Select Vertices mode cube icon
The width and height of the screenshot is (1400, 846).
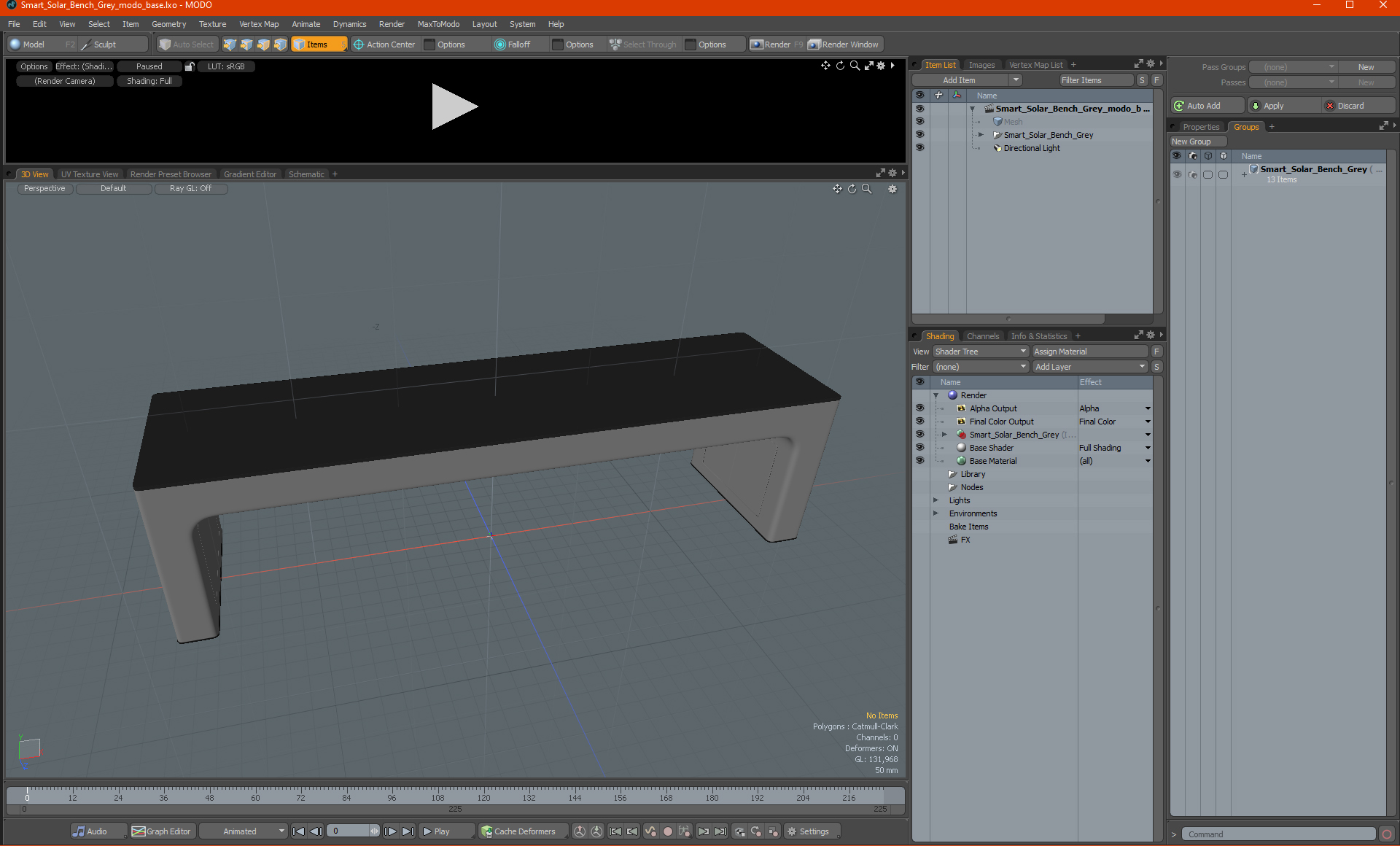[x=230, y=44]
